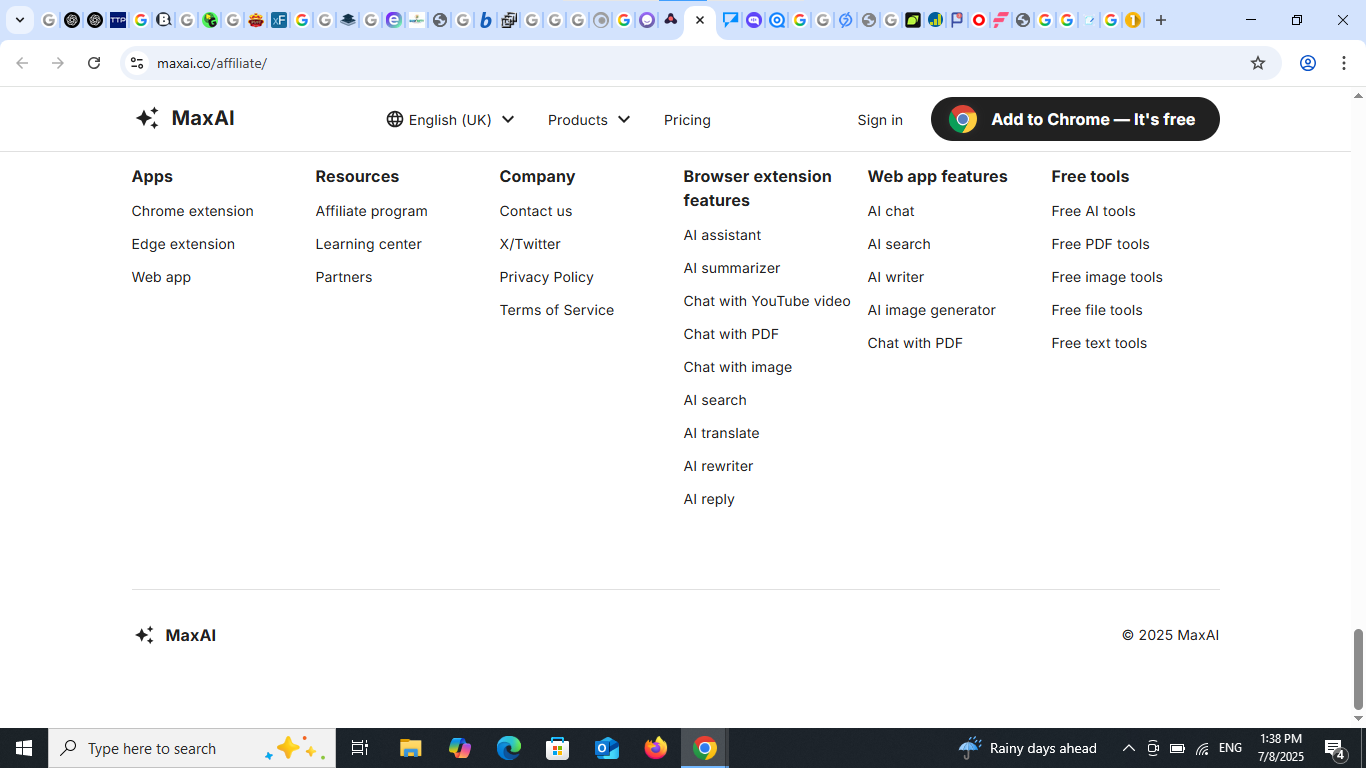Open Learning center
Image resolution: width=1366 pixels, height=768 pixels.
point(369,244)
